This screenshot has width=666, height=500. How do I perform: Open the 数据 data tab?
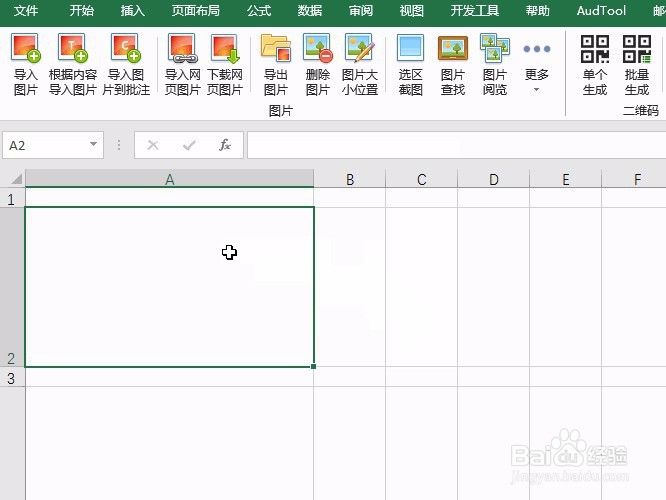coord(310,11)
